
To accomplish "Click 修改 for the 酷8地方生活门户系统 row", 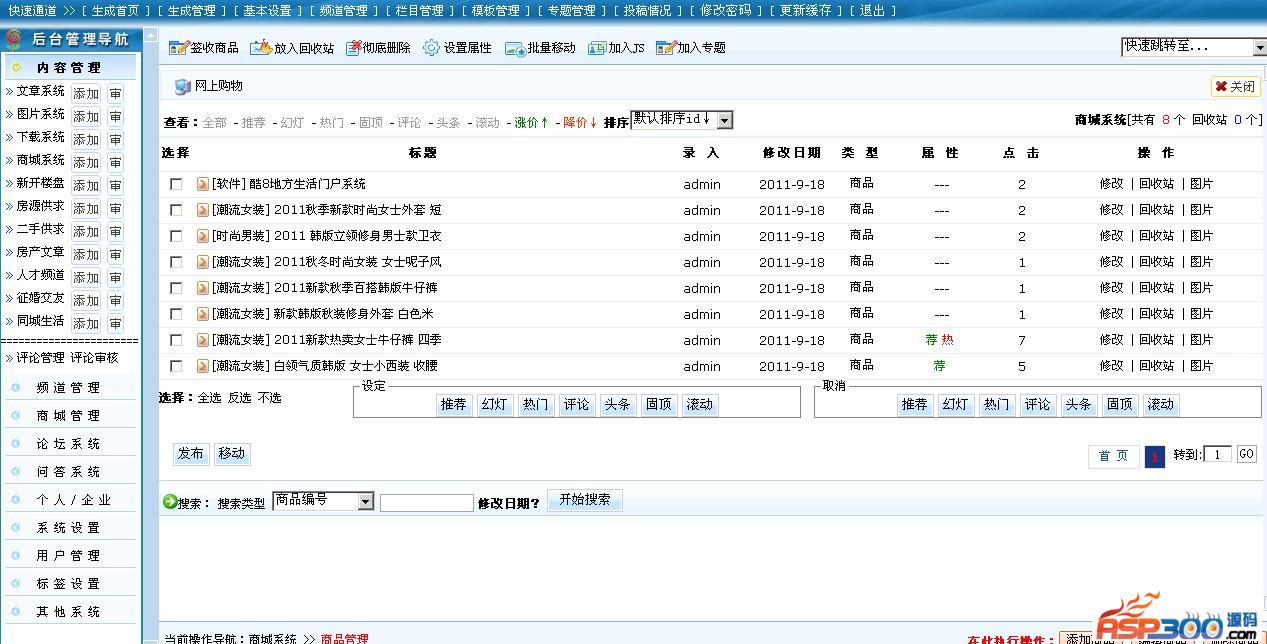I will (1112, 184).
